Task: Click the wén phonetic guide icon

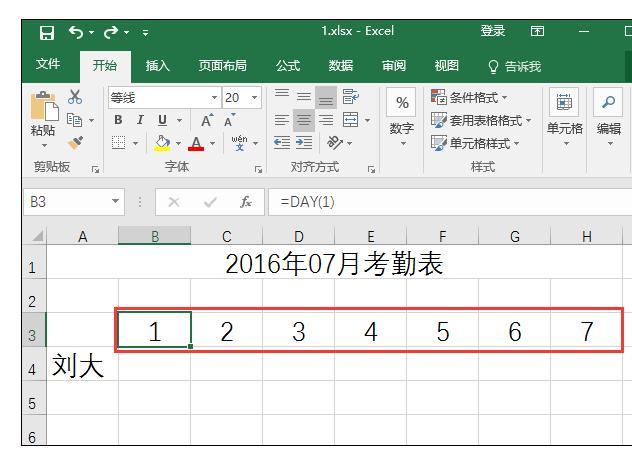Action: (239, 143)
